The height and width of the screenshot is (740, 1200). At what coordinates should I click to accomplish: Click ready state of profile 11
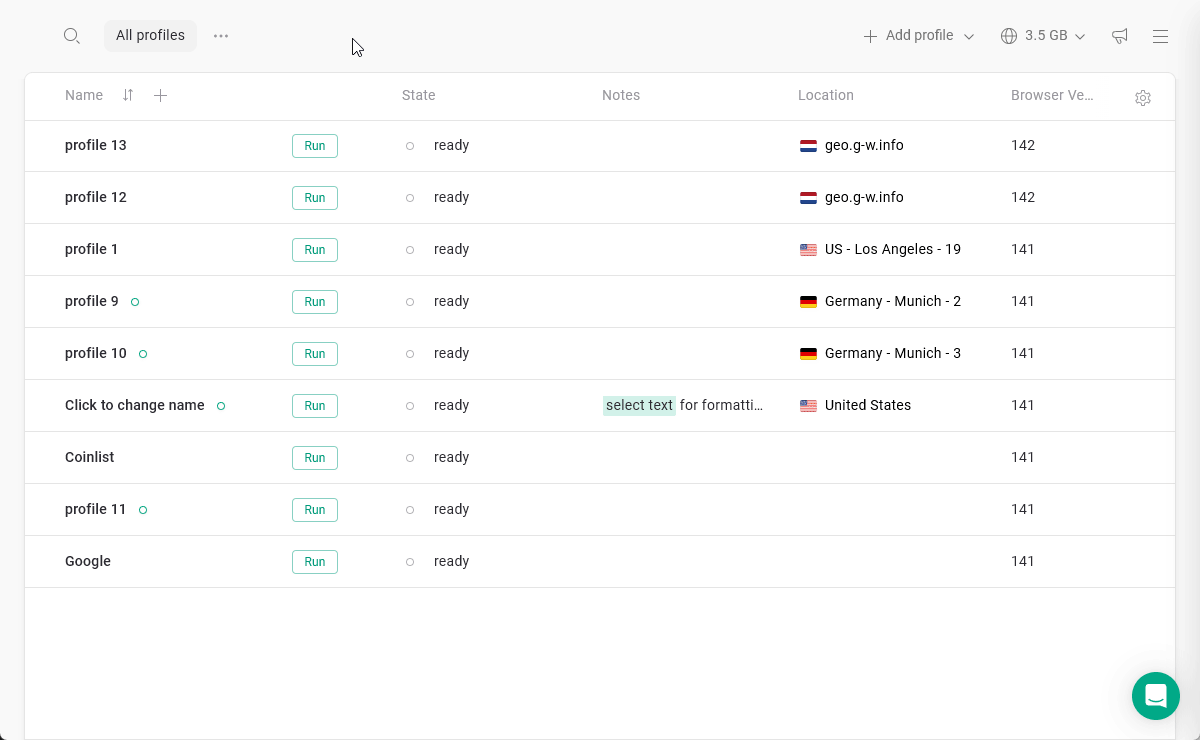(x=452, y=509)
